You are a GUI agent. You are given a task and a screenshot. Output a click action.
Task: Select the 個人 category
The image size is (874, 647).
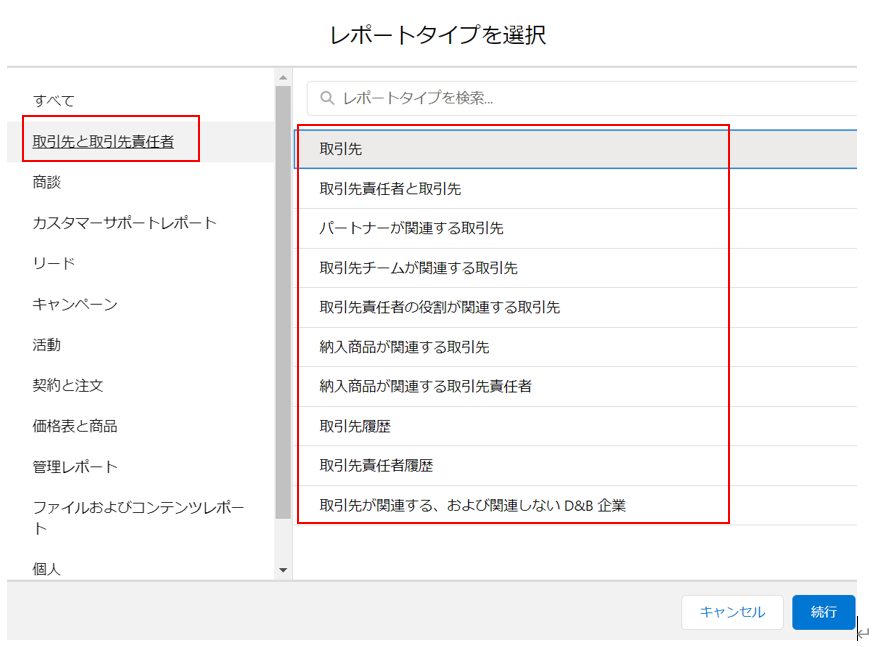46,569
